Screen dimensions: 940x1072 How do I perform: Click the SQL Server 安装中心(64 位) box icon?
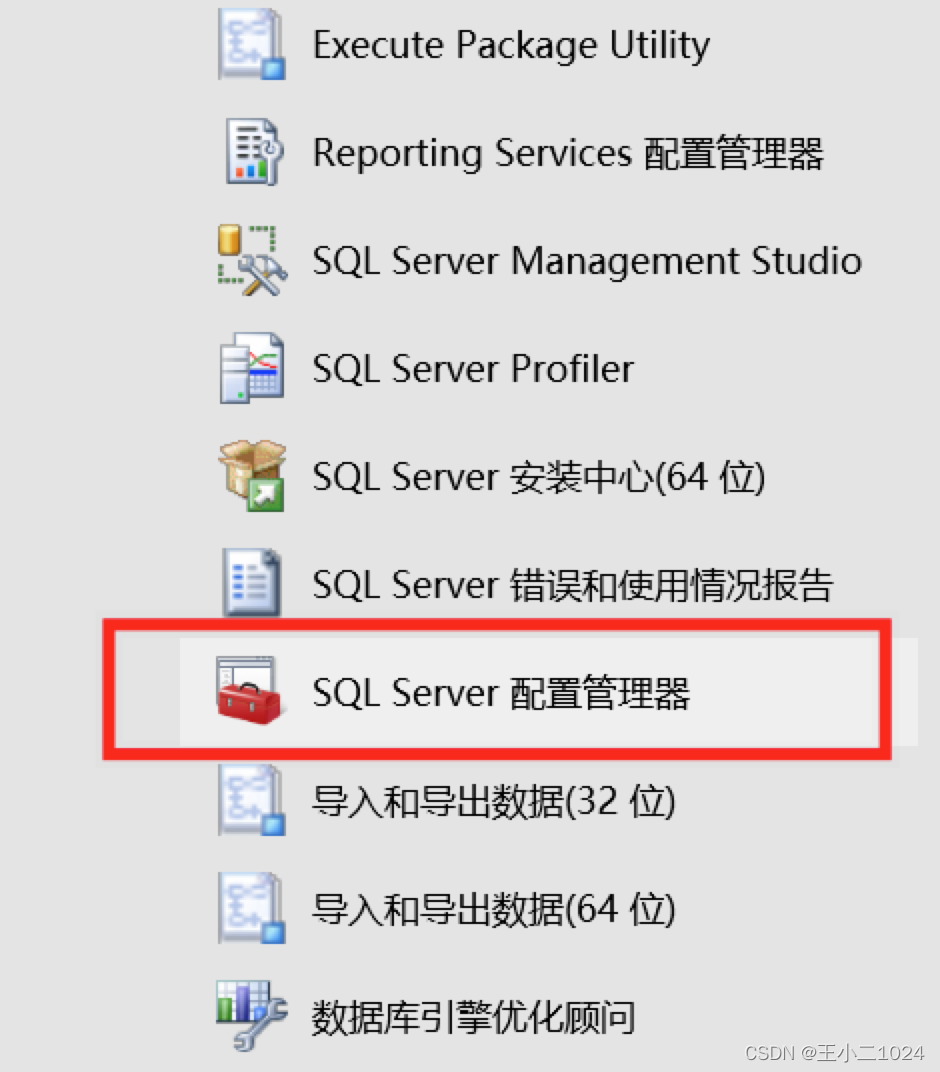tap(250, 476)
